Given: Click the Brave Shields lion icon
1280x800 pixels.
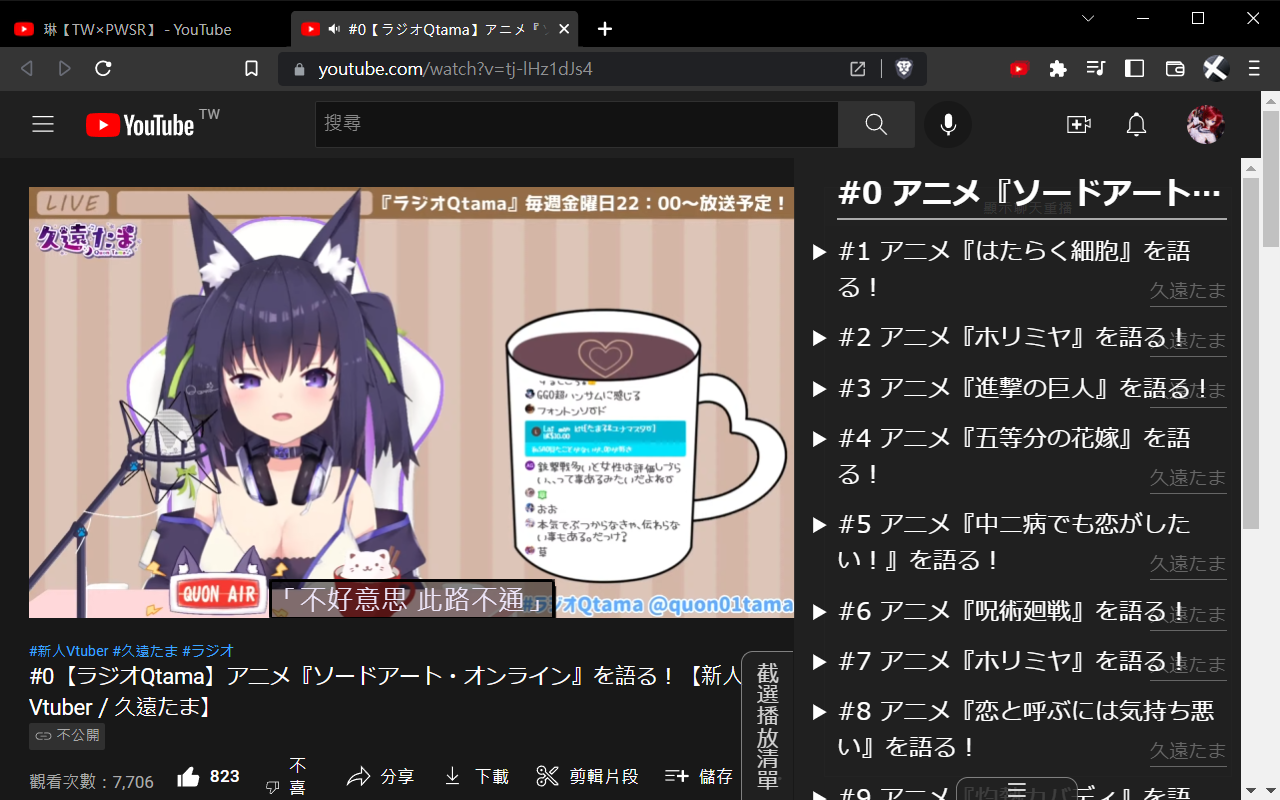Looking at the screenshot, I should pos(904,69).
